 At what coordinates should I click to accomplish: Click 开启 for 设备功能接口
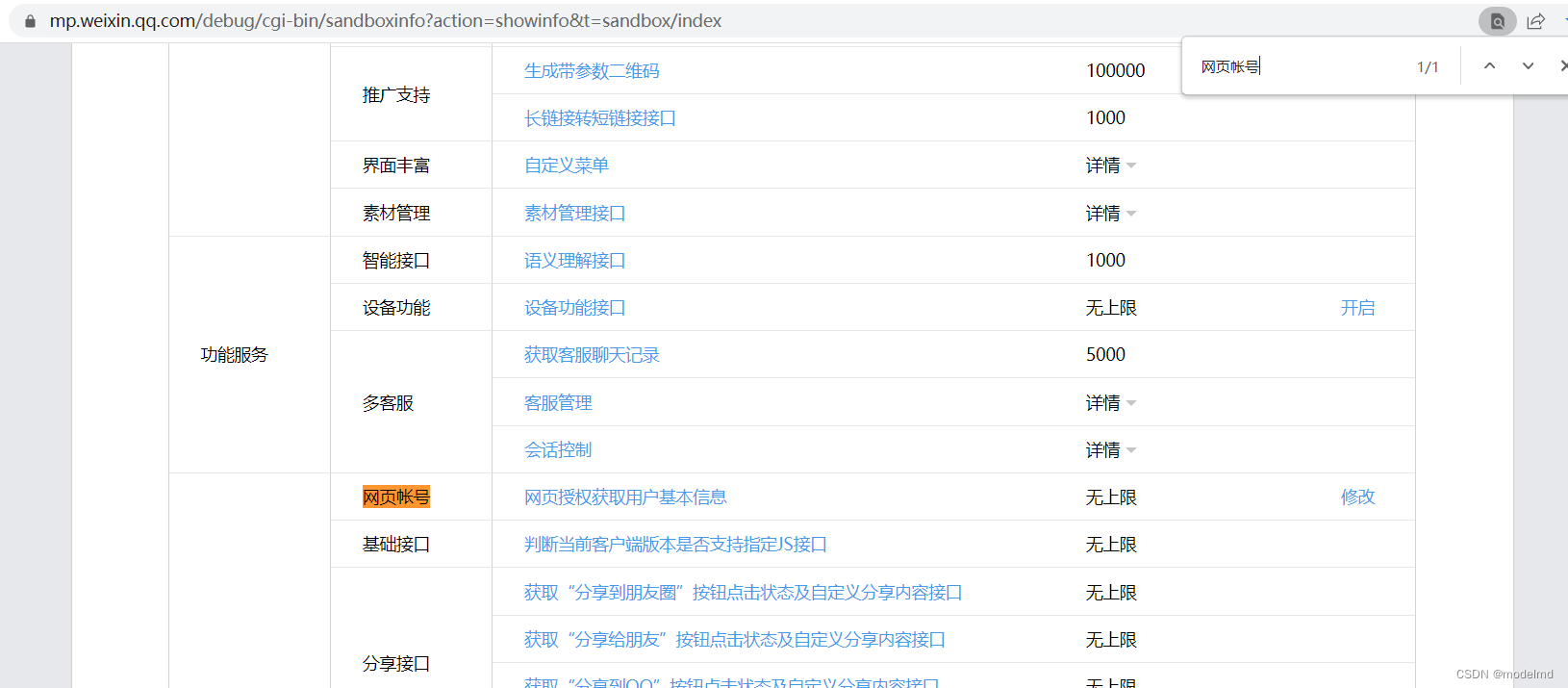tap(1358, 308)
